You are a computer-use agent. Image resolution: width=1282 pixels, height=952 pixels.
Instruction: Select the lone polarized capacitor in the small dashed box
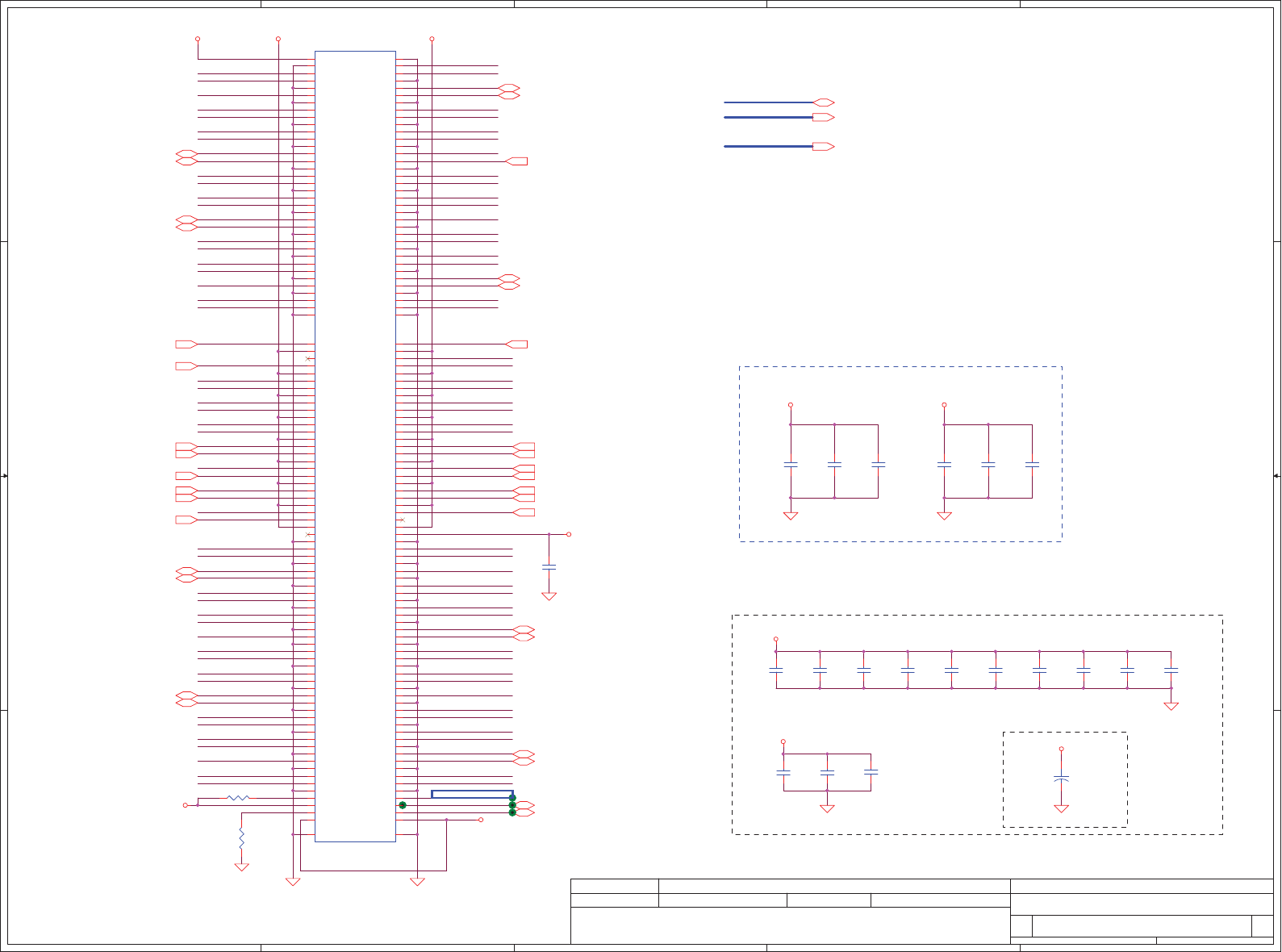1062,779
